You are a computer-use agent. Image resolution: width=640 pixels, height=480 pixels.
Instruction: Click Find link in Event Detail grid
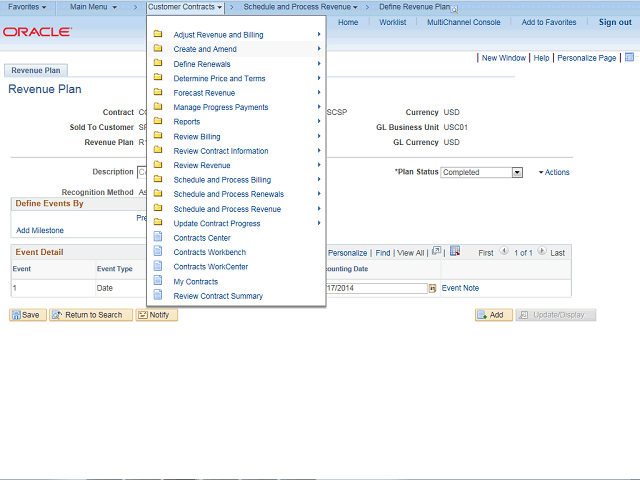coord(382,253)
